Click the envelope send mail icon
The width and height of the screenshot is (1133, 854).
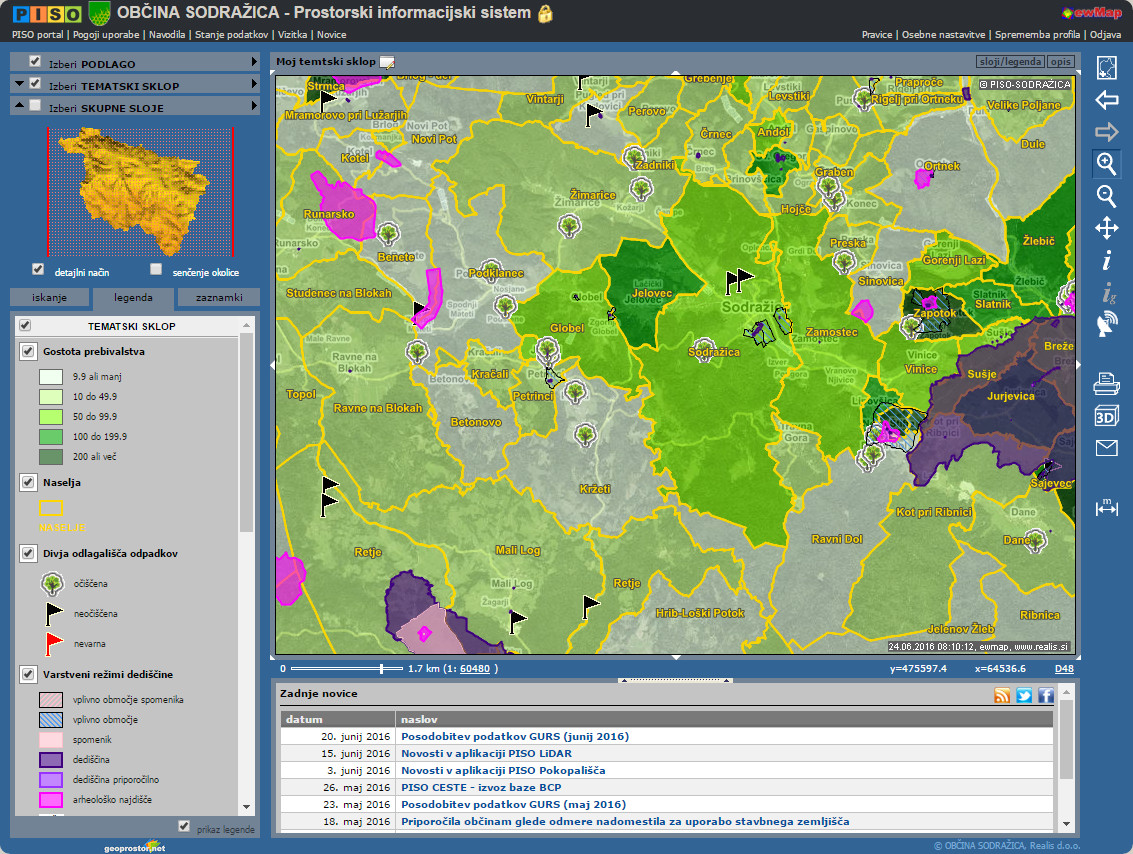point(1106,448)
